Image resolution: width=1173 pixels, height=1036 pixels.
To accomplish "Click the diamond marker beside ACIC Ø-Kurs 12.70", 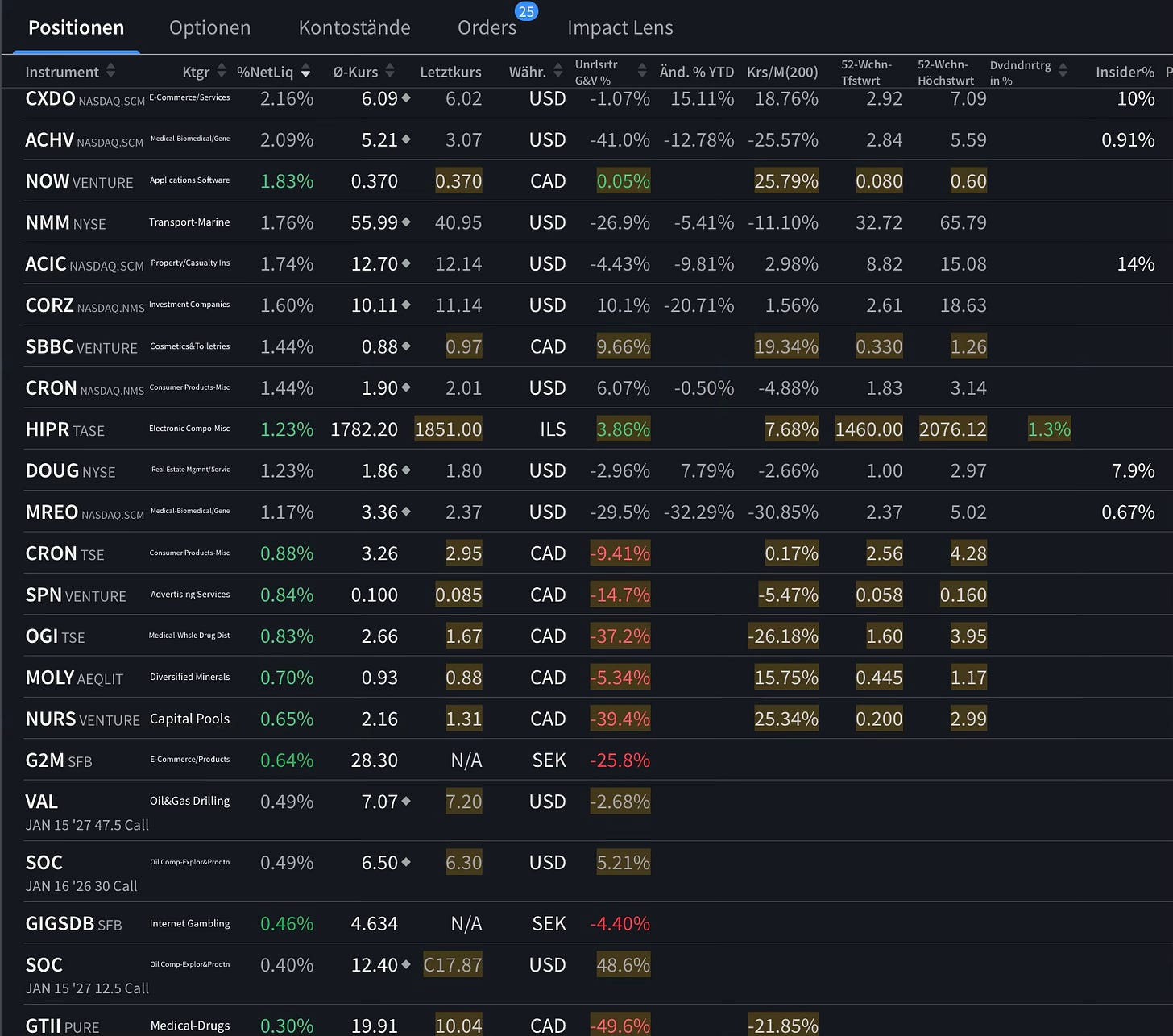I will (406, 263).
